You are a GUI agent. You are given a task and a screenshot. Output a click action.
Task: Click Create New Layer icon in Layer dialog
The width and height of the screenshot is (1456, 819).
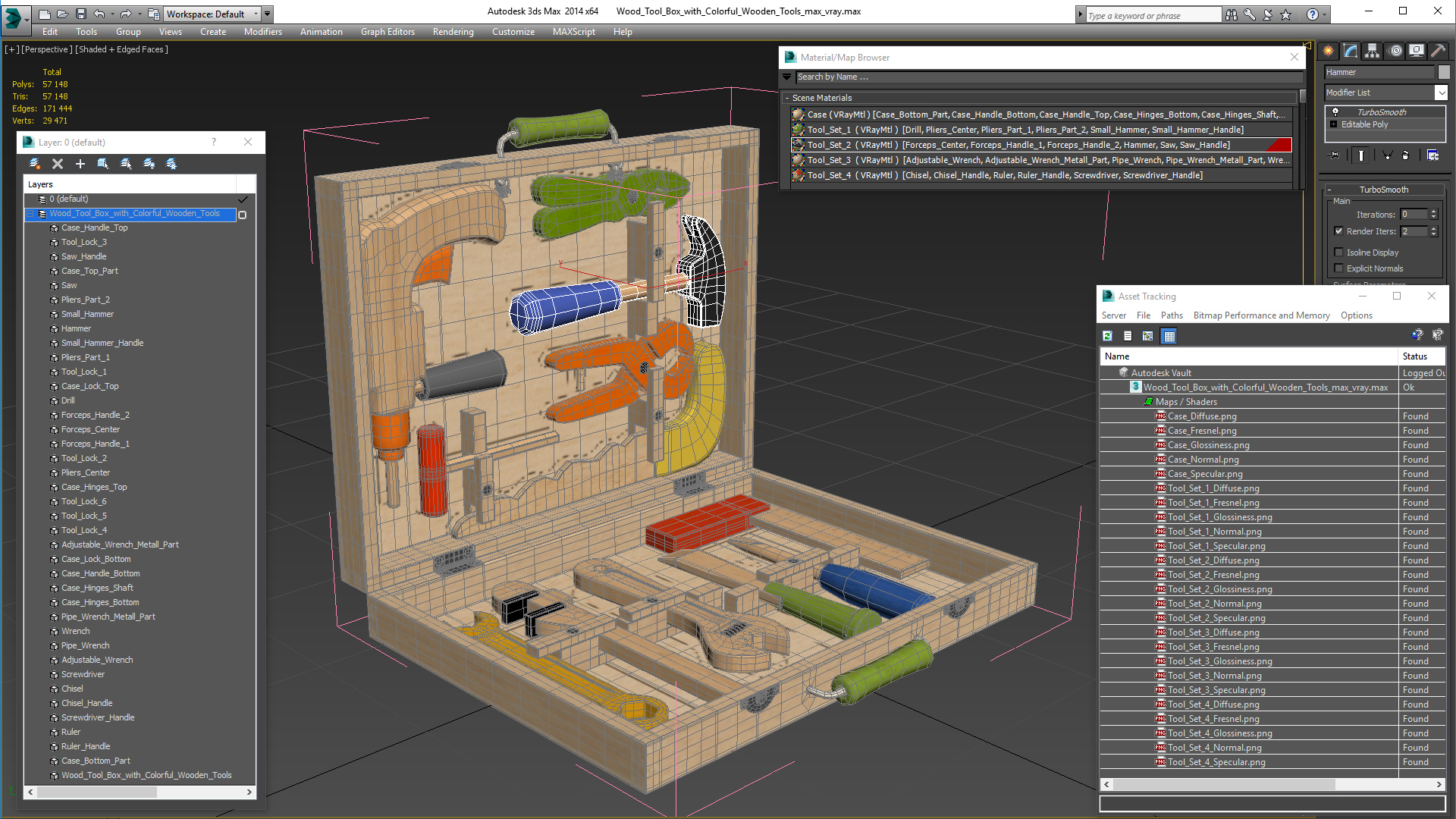35,164
